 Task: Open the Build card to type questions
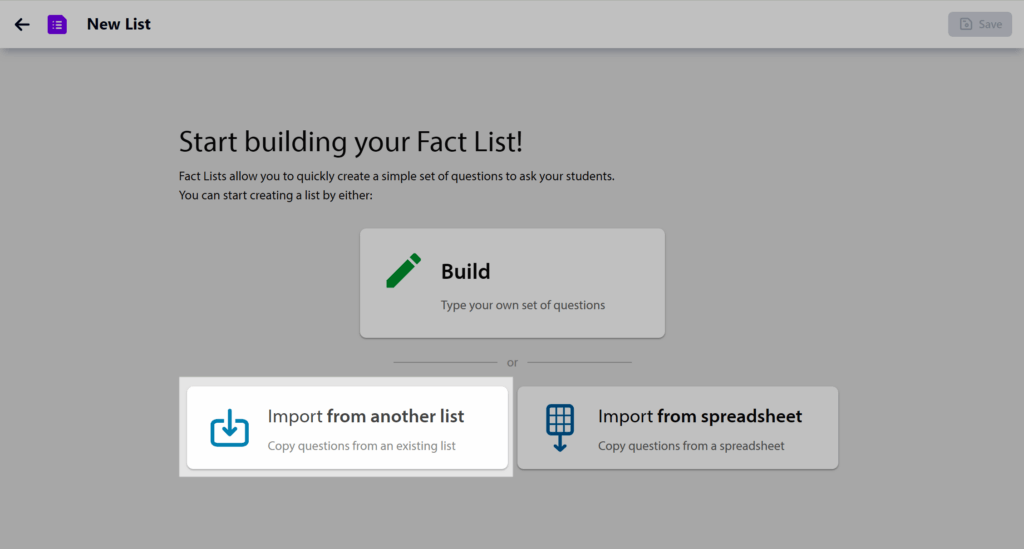click(512, 283)
